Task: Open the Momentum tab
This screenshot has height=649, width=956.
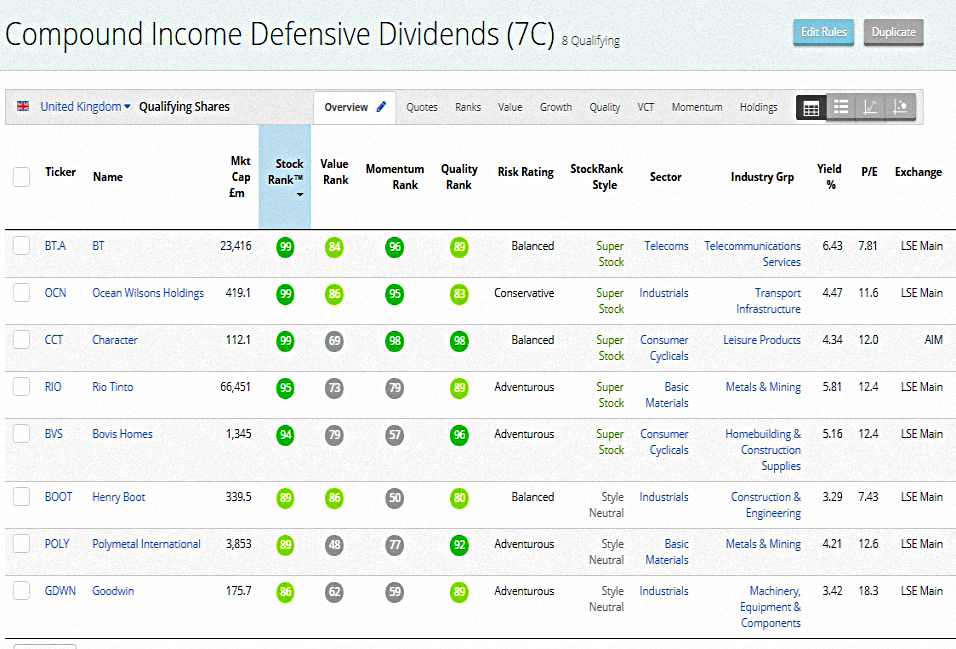Action: (697, 107)
